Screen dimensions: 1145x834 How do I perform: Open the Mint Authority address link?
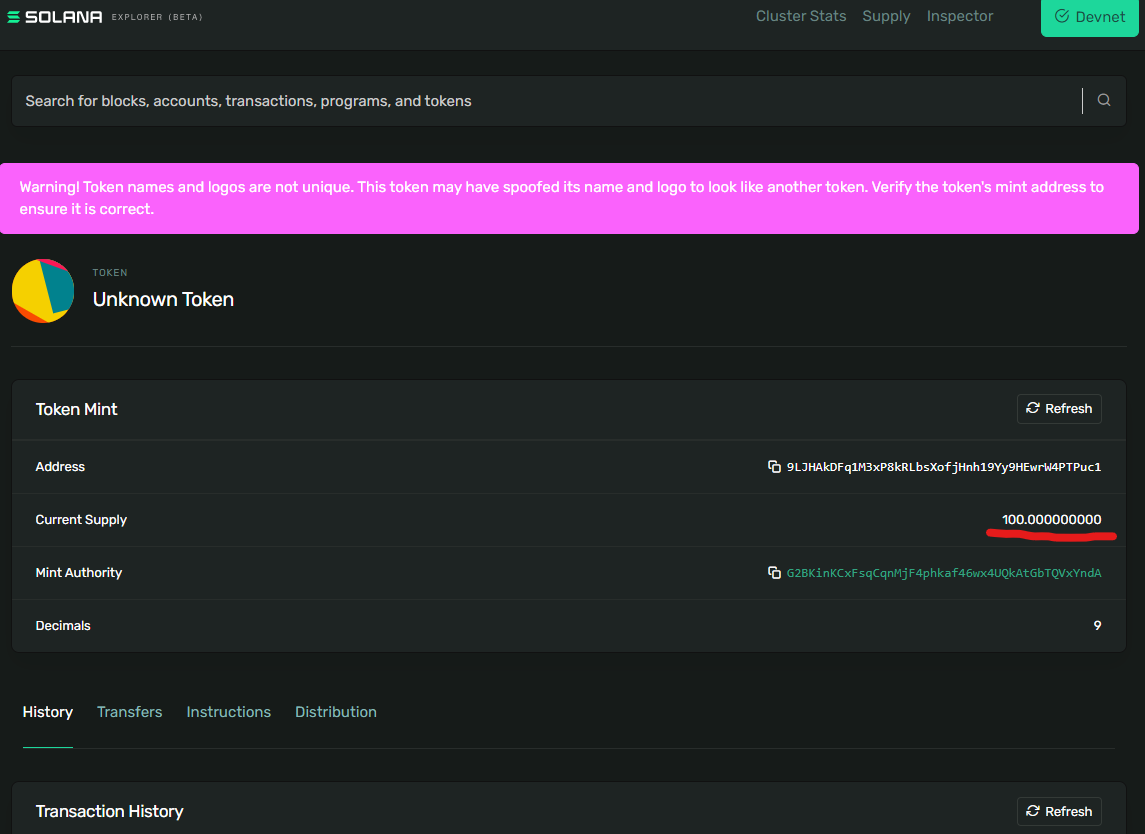[943, 573]
